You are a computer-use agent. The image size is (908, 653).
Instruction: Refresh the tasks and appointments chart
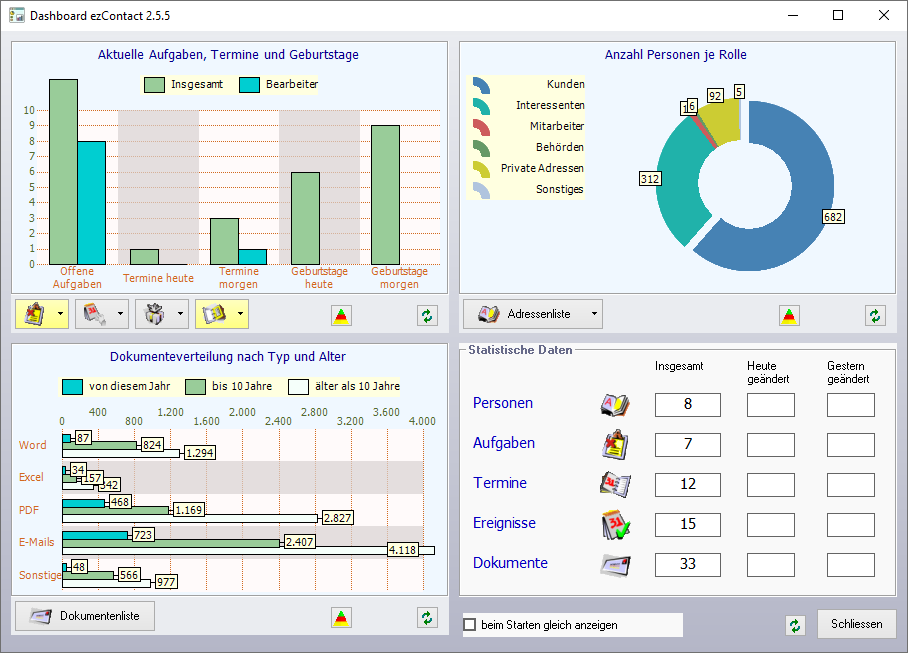(x=428, y=315)
